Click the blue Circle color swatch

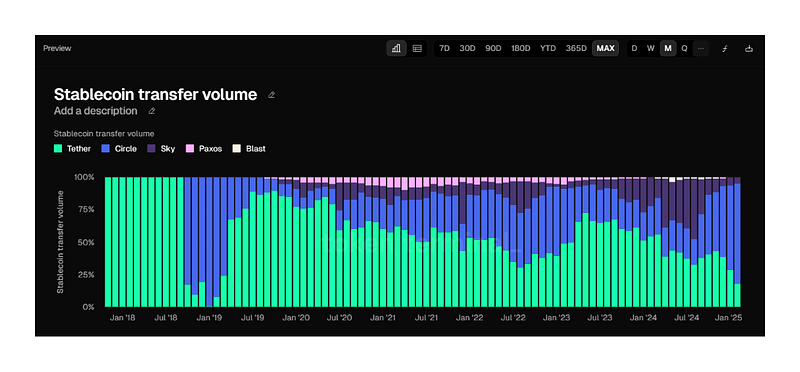(106, 149)
